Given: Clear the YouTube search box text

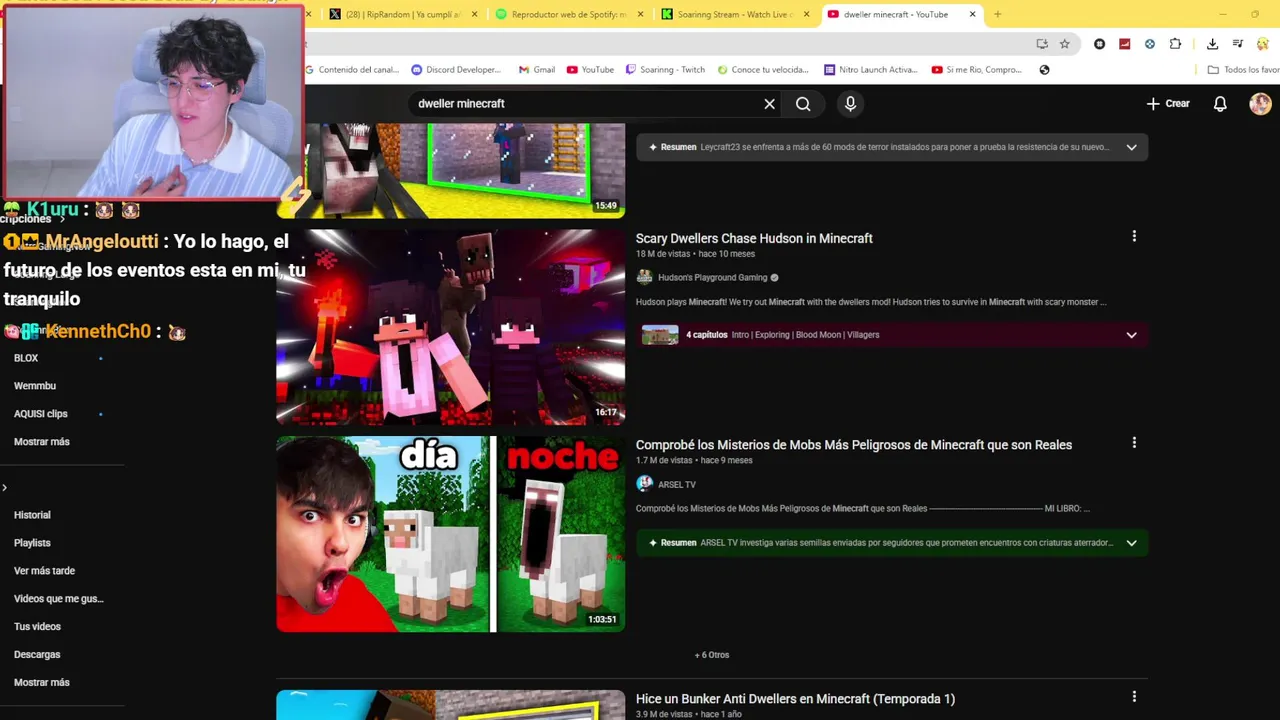Looking at the screenshot, I should coord(769,104).
